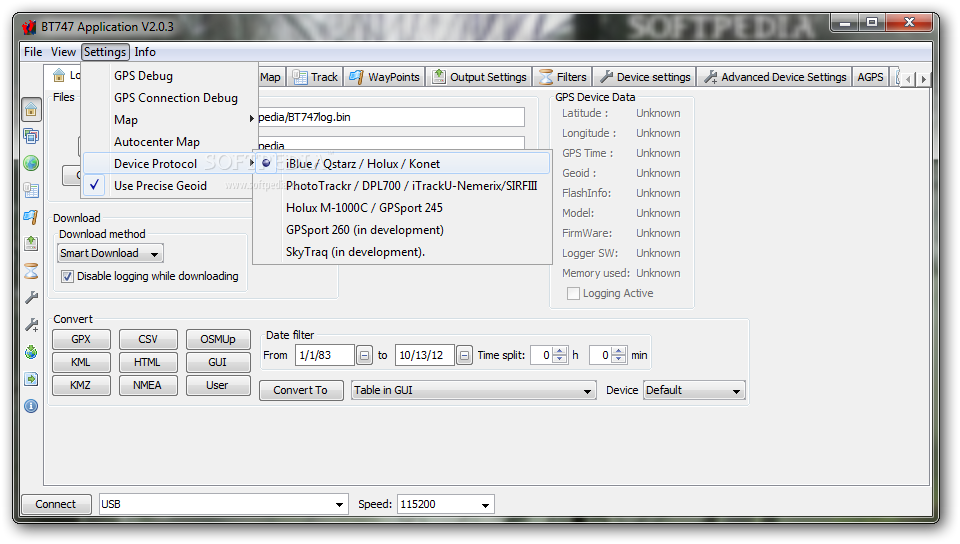Viewport: 960px width, 544px height.
Task: Open the Filters tab
Action: [x=563, y=76]
